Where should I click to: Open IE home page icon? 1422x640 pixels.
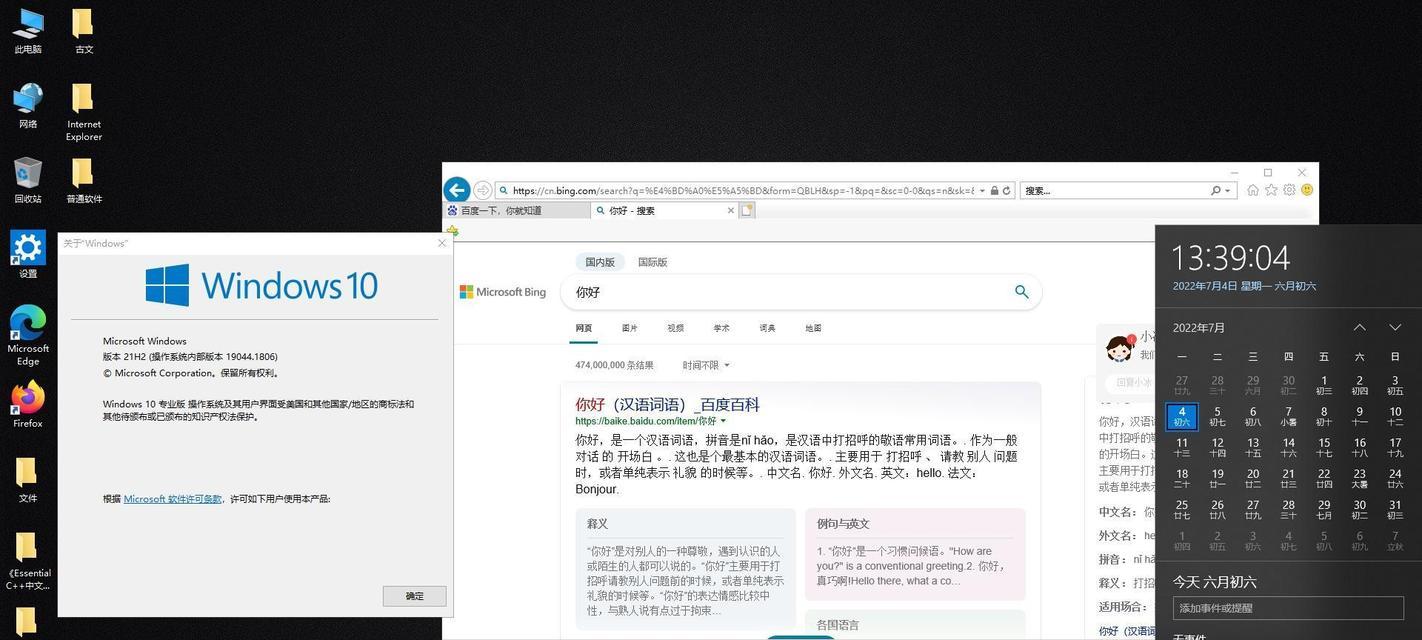point(1252,190)
